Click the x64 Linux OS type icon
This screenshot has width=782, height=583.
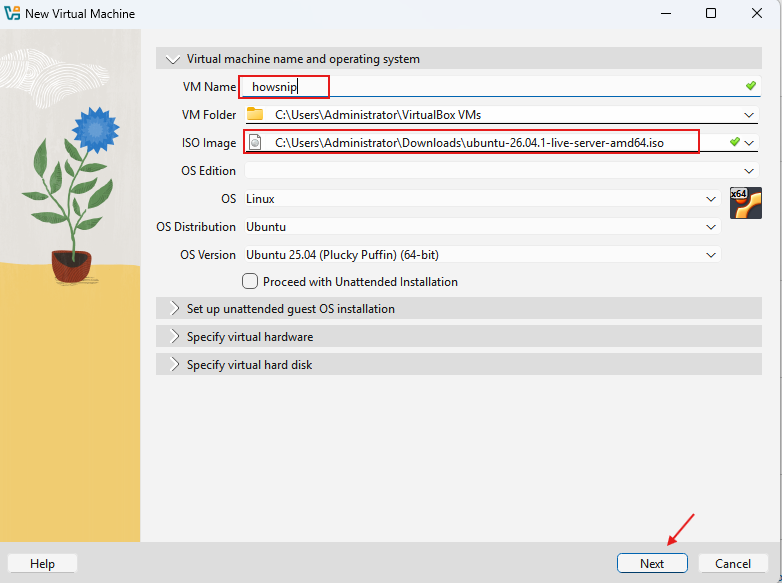coord(746,203)
